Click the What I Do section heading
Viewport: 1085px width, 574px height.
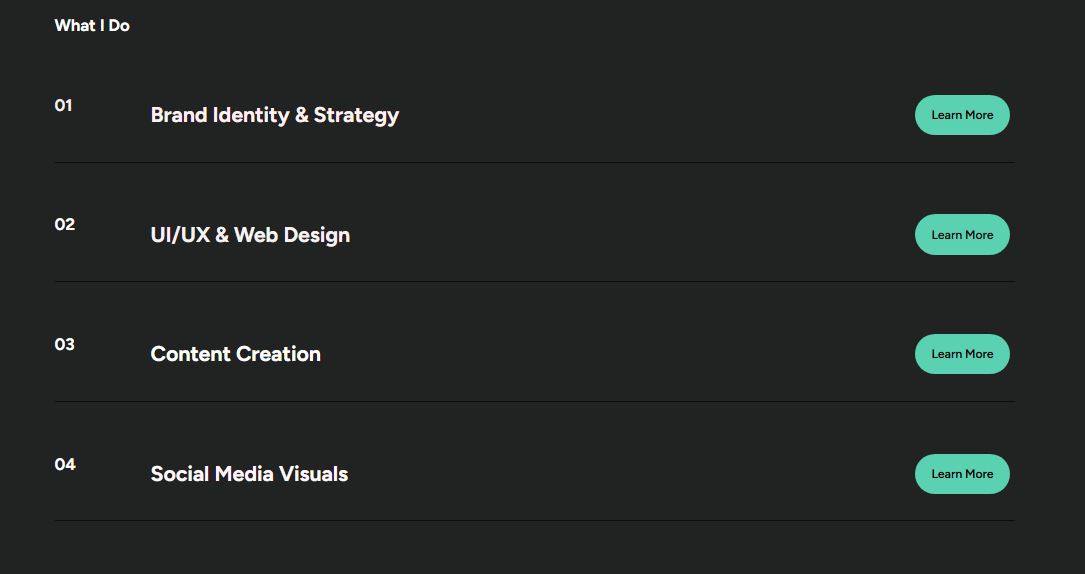(x=92, y=26)
